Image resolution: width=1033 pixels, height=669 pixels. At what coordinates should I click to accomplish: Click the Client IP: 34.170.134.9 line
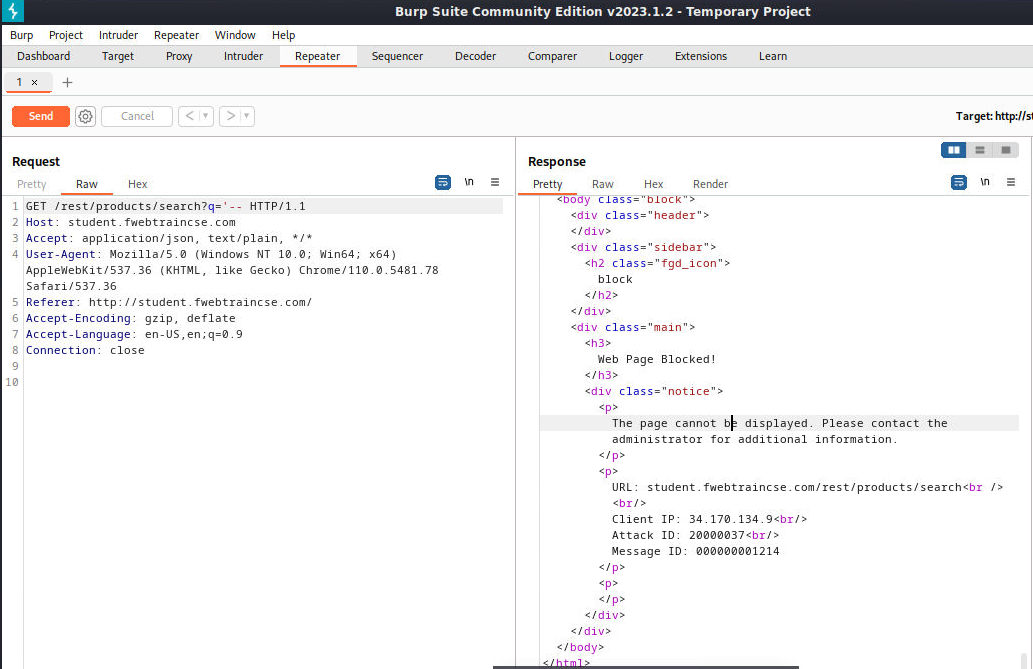pyautogui.click(x=709, y=519)
